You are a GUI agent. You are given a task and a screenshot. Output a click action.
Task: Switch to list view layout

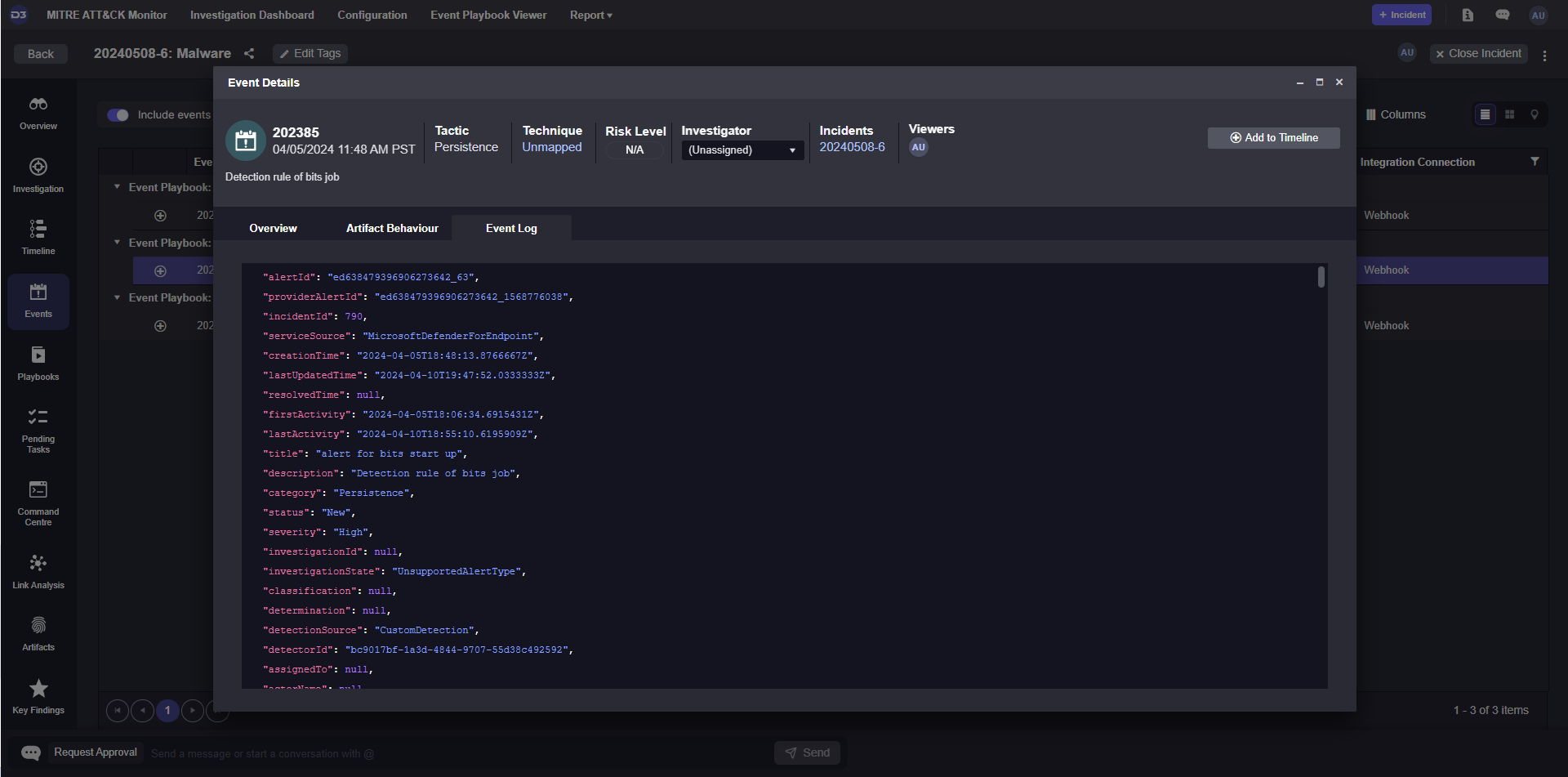pos(1486,114)
